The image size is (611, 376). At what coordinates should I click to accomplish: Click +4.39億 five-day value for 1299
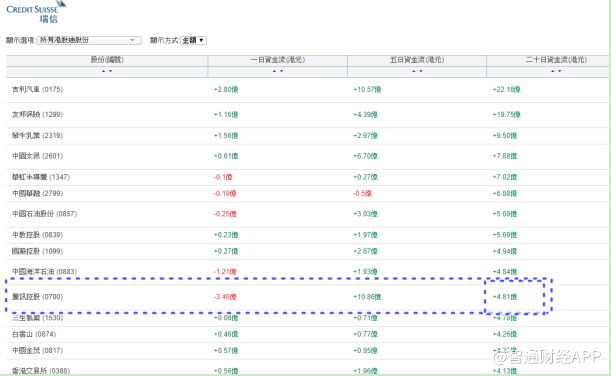(x=365, y=114)
